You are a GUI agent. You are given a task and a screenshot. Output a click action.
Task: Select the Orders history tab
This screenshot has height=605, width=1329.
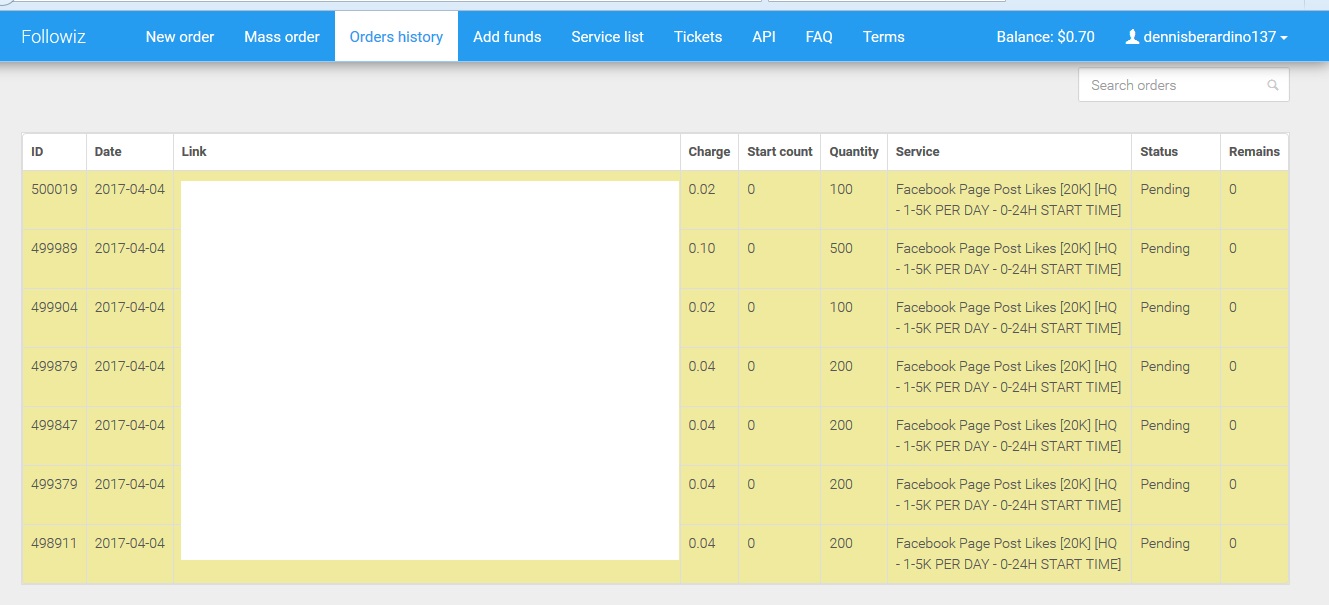click(x=396, y=37)
